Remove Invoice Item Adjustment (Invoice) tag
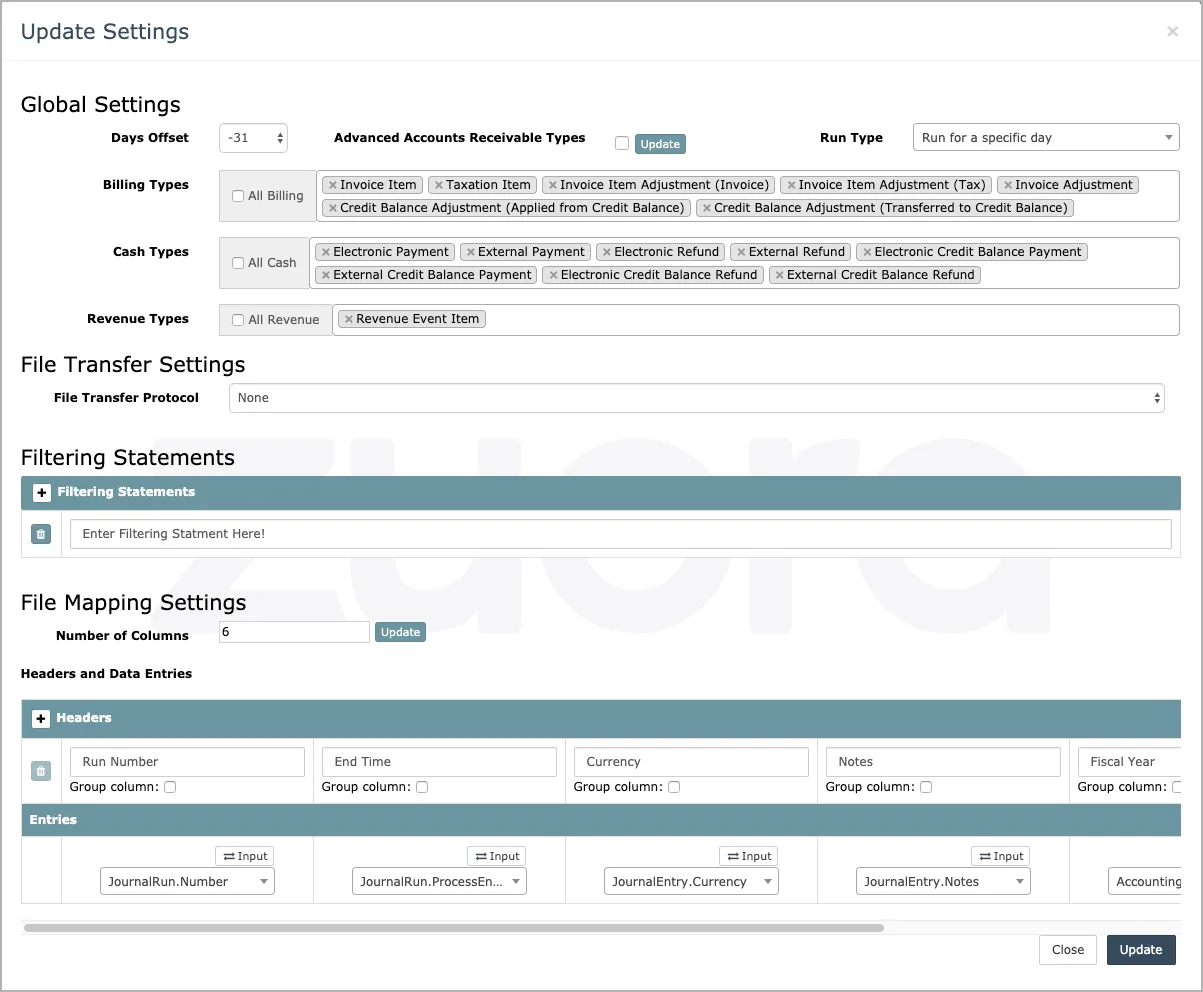1203x992 pixels. [x=553, y=185]
